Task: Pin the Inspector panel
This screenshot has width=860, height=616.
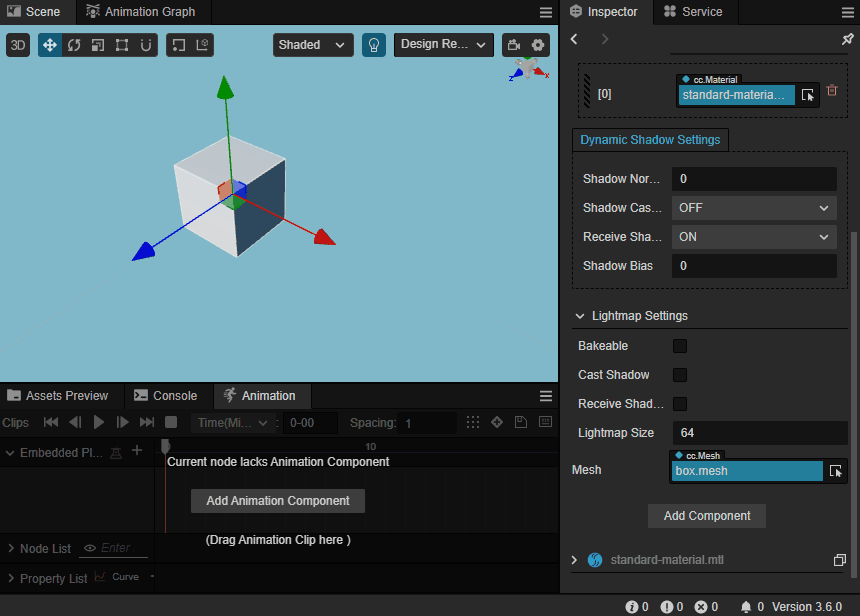Action: click(847, 39)
